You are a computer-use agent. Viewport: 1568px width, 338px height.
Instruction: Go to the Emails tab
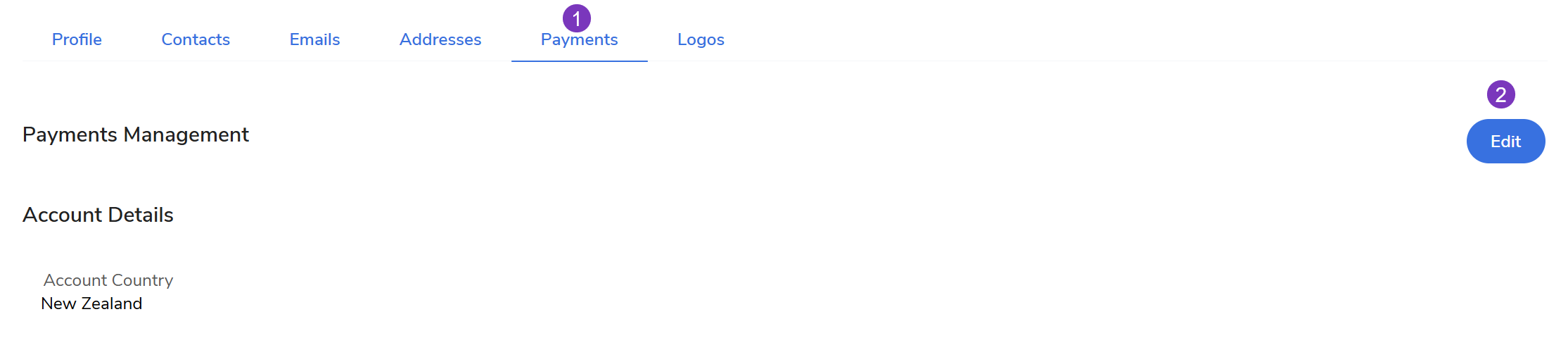(314, 39)
